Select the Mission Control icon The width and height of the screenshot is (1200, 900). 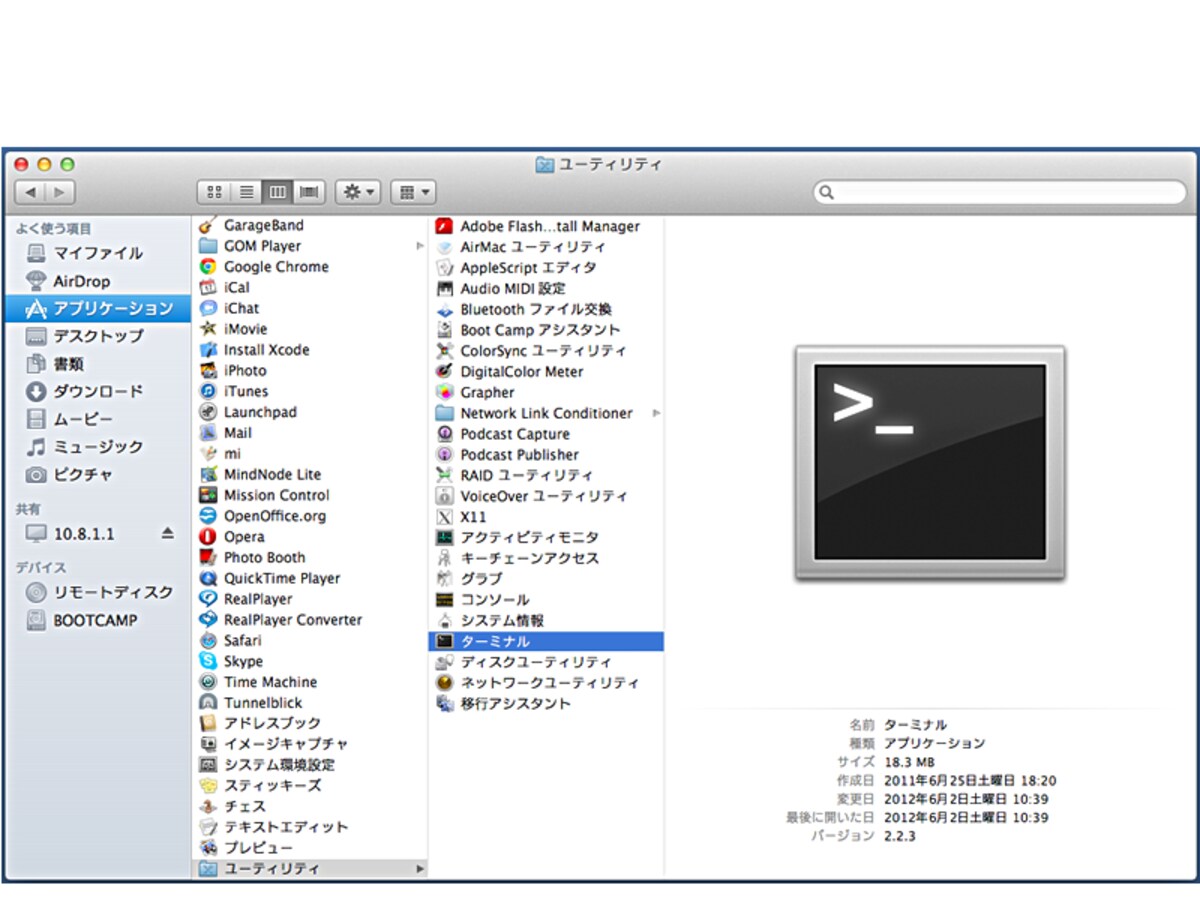pos(208,495)
